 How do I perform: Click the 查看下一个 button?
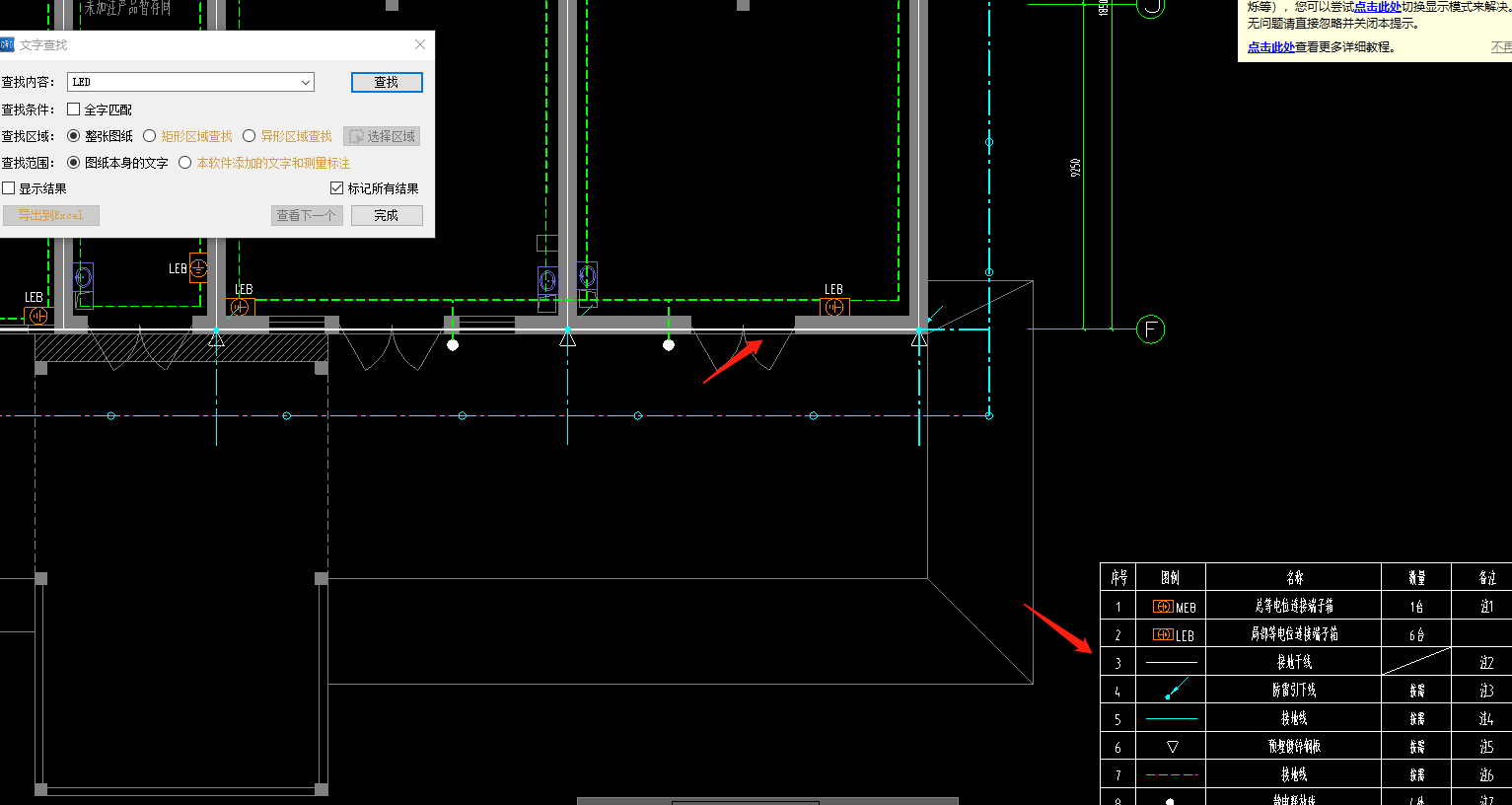coord(307,215)
